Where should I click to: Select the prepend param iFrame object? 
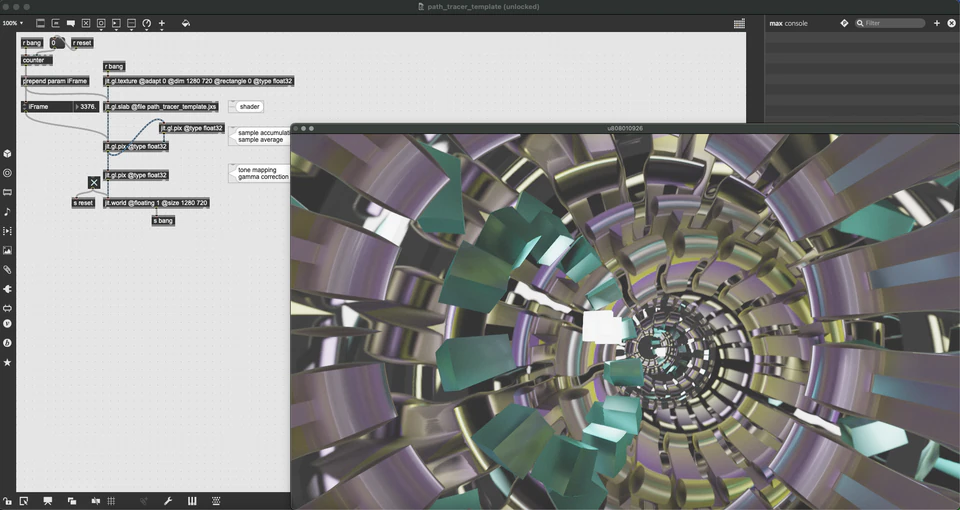coord(55,81)
